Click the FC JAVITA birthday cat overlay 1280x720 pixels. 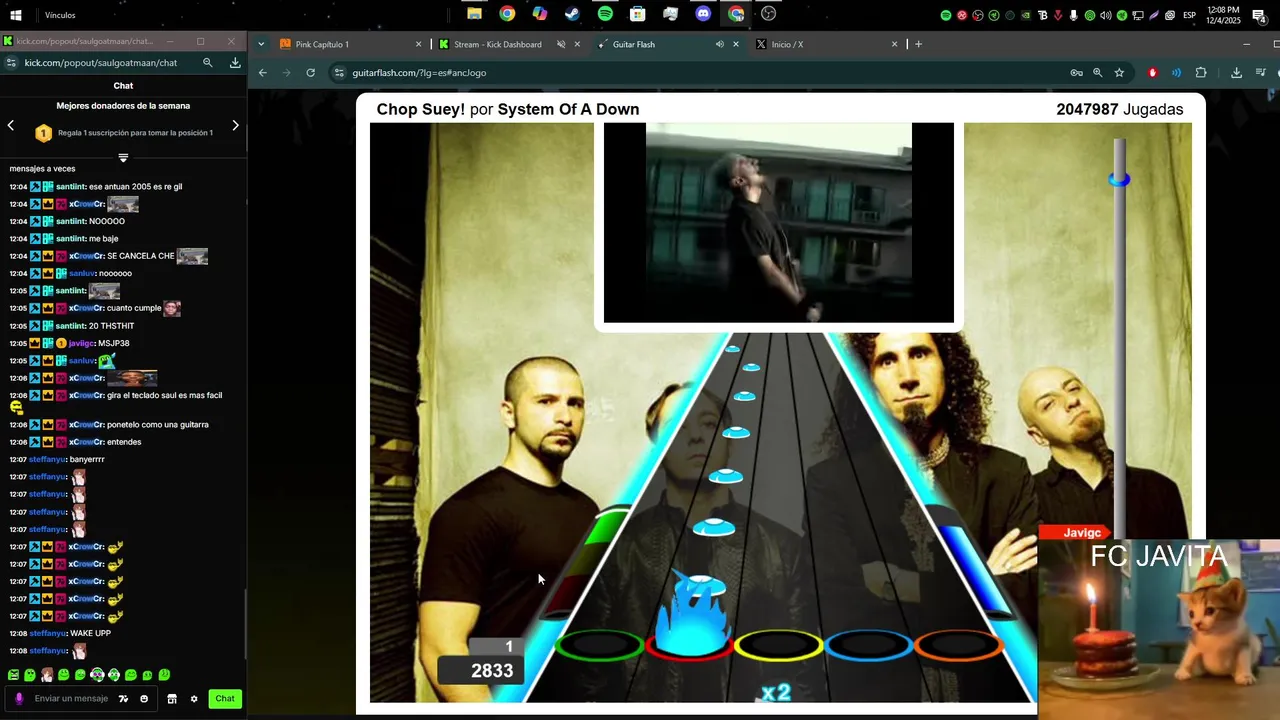tap(1159, 630)
